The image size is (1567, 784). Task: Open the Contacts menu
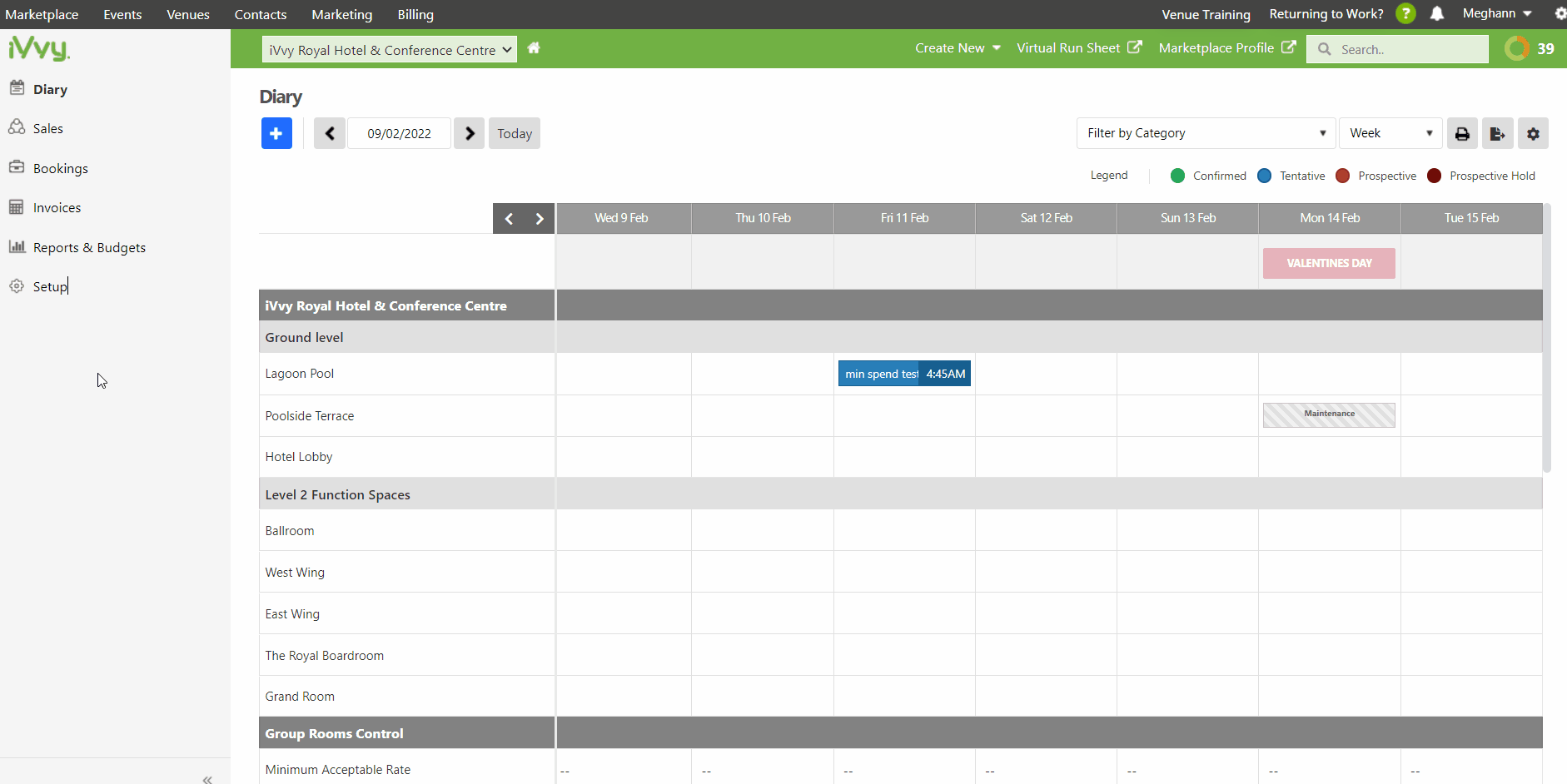click(261, 14)
